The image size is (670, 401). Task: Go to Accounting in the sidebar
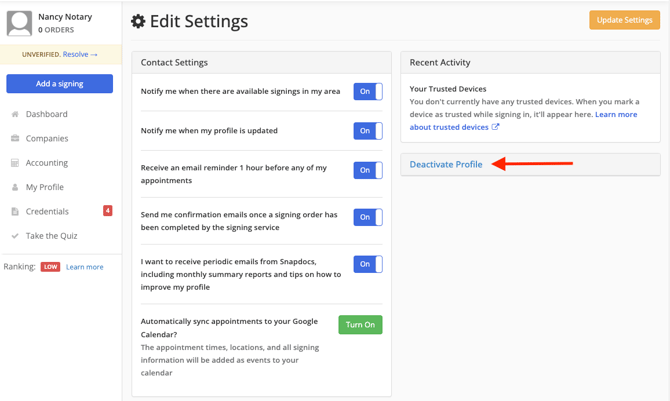click(x=47, y=163)
